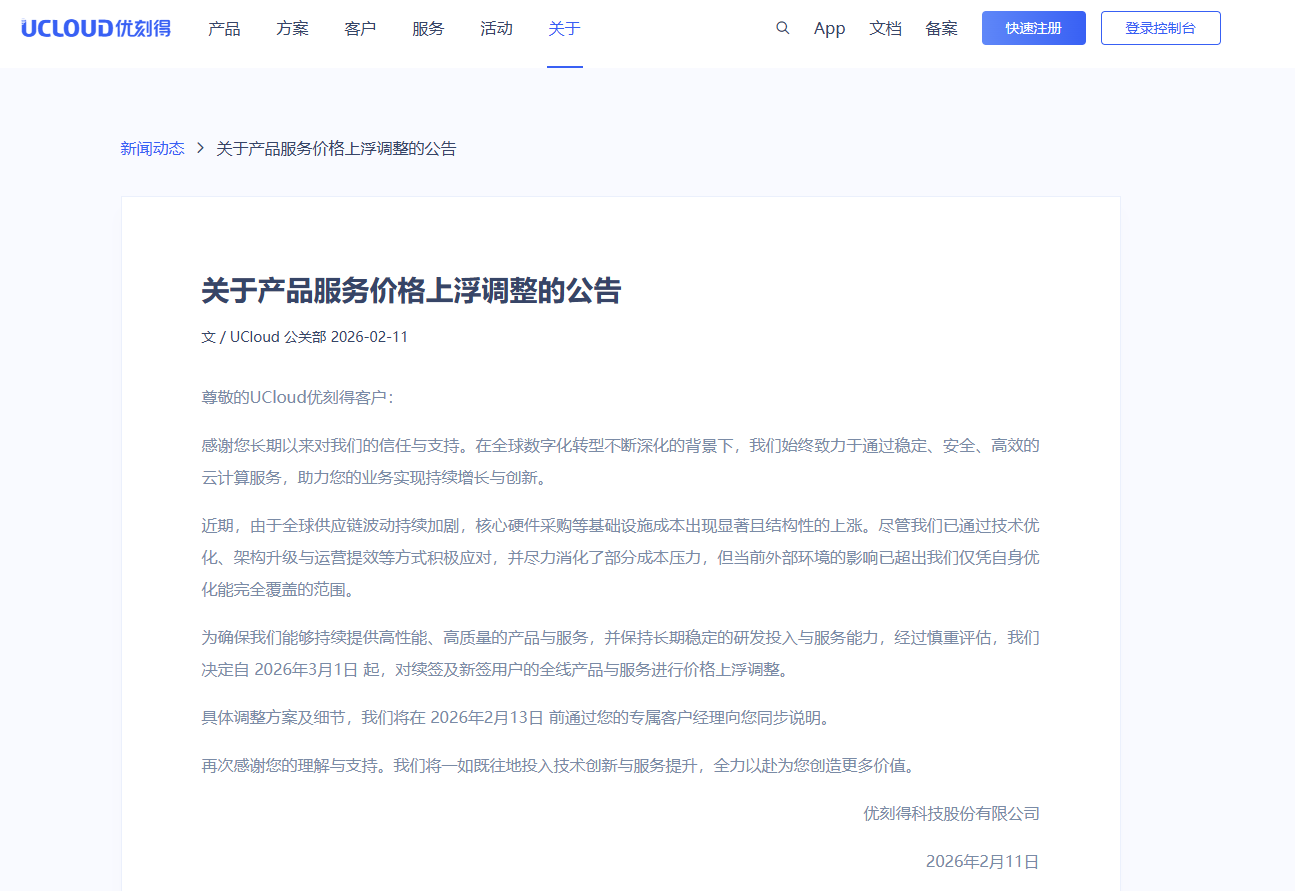Open the 客户 menu
The image size is (1295, 891).
359,28
